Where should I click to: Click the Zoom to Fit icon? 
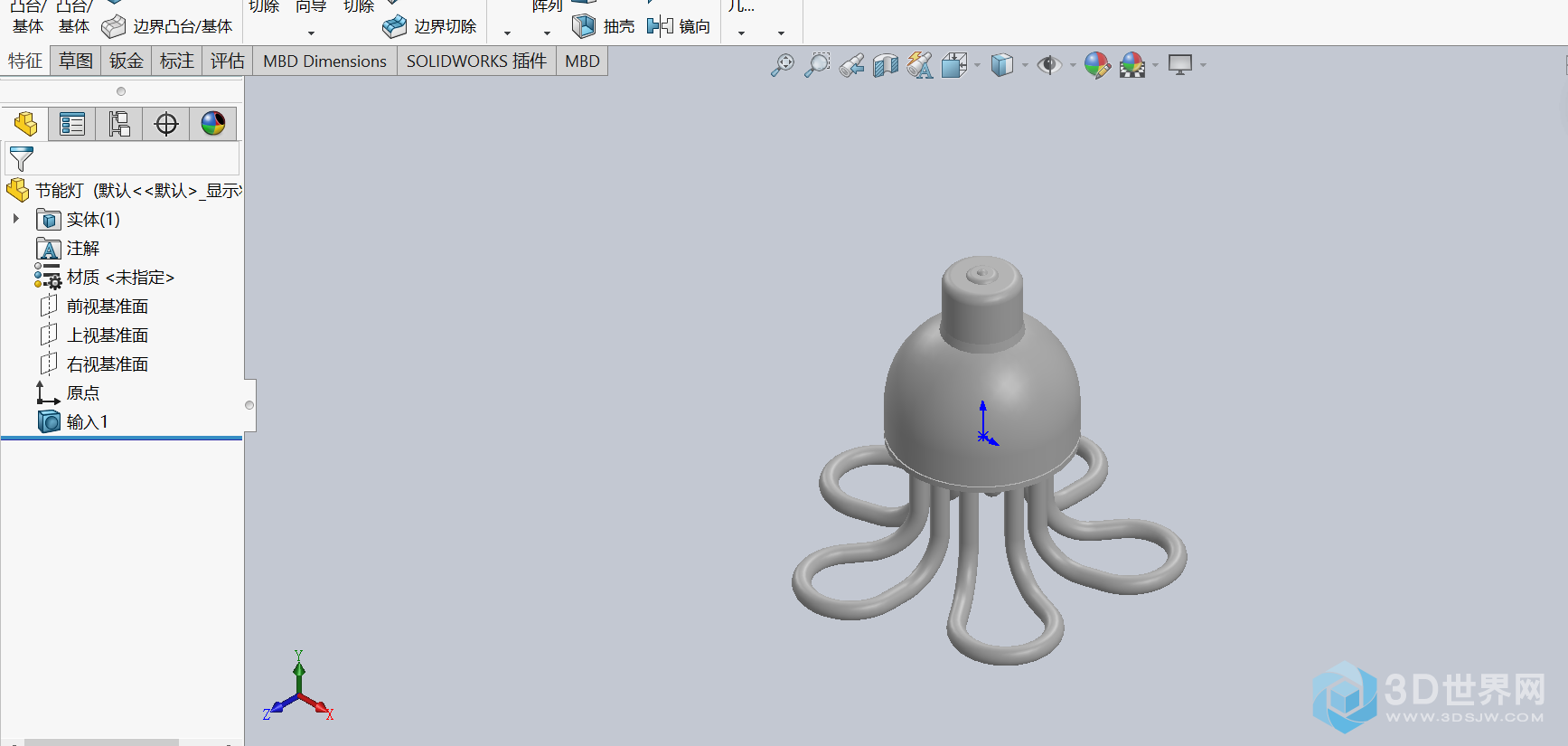(783, 65)
